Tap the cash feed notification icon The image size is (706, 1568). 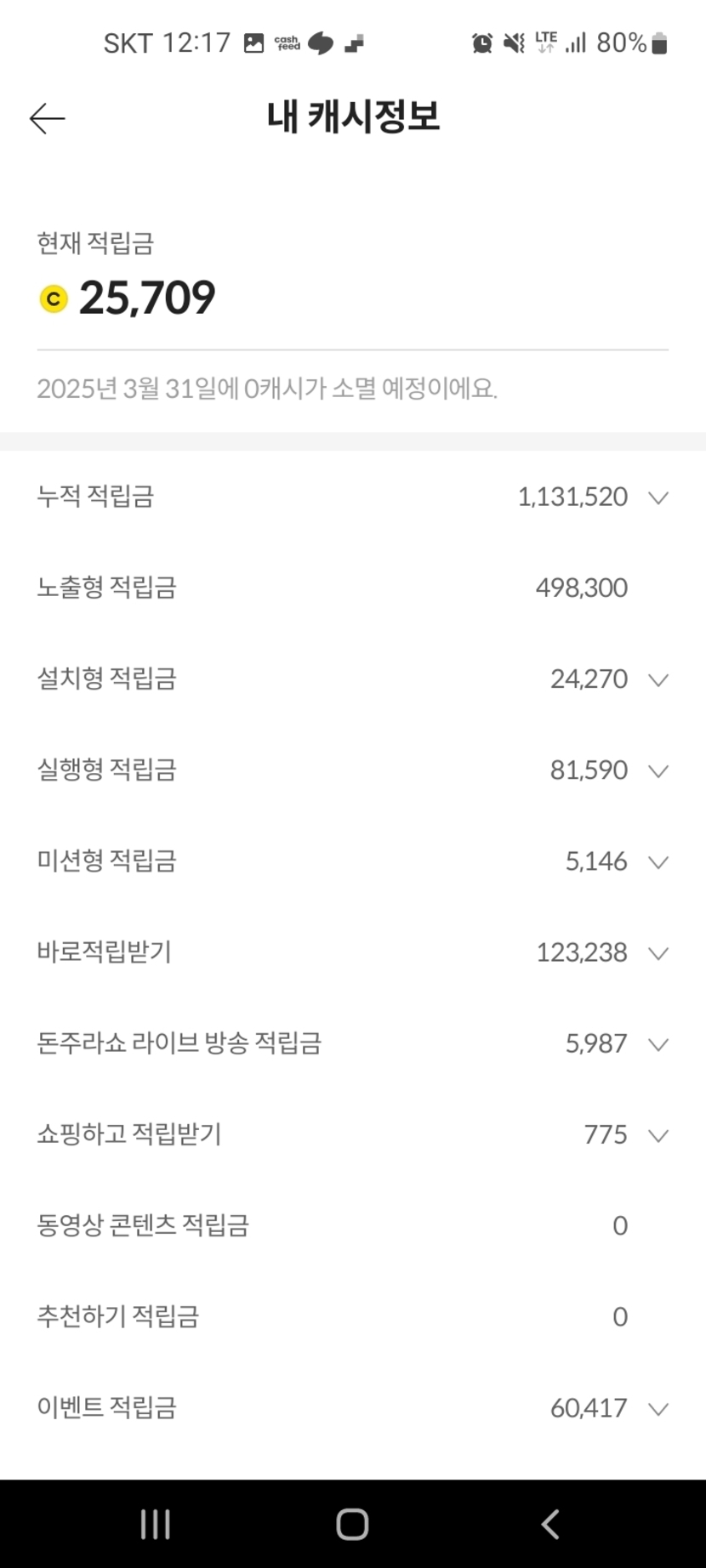[x=287, y=43]
